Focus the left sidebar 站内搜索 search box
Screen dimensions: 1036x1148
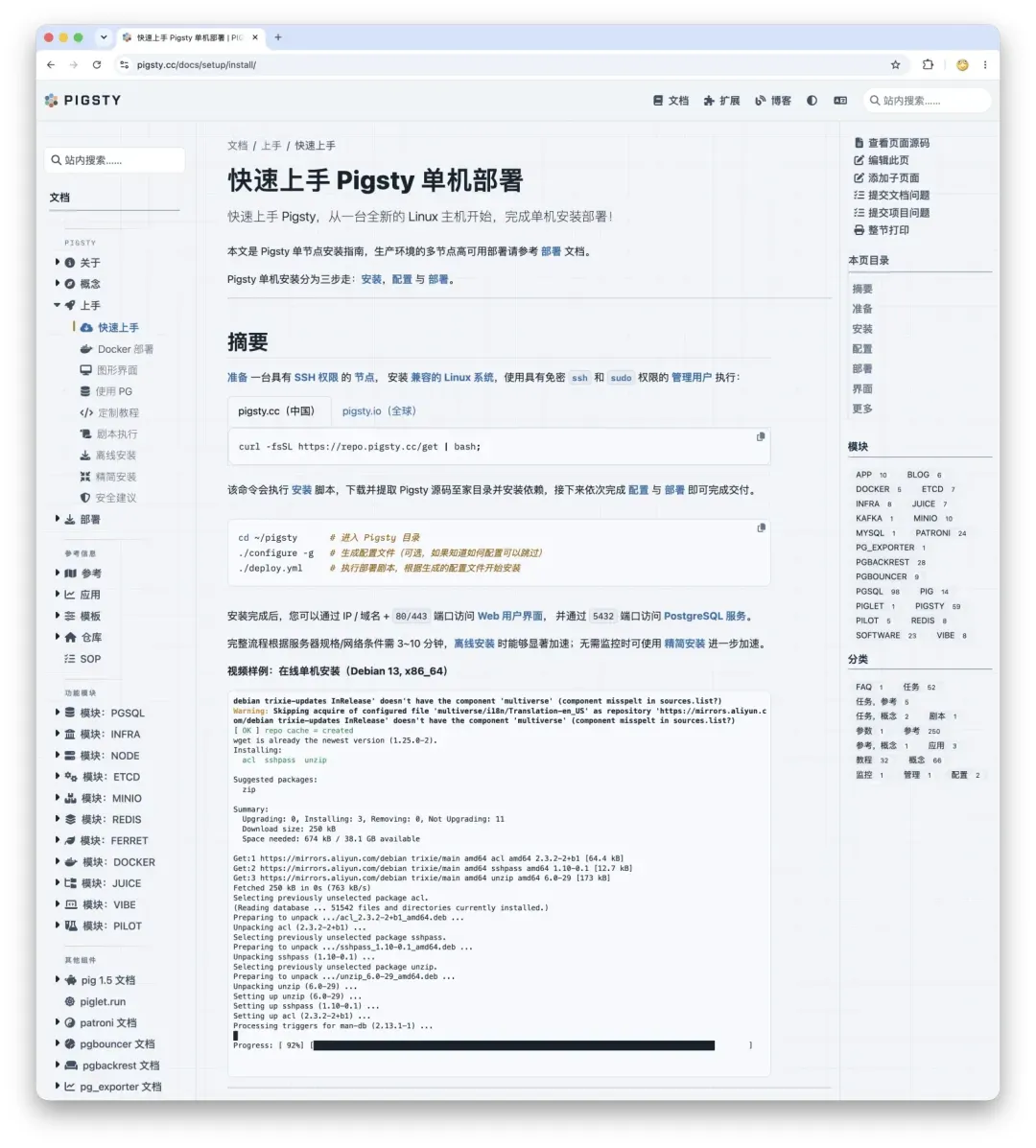coord(114,159)
